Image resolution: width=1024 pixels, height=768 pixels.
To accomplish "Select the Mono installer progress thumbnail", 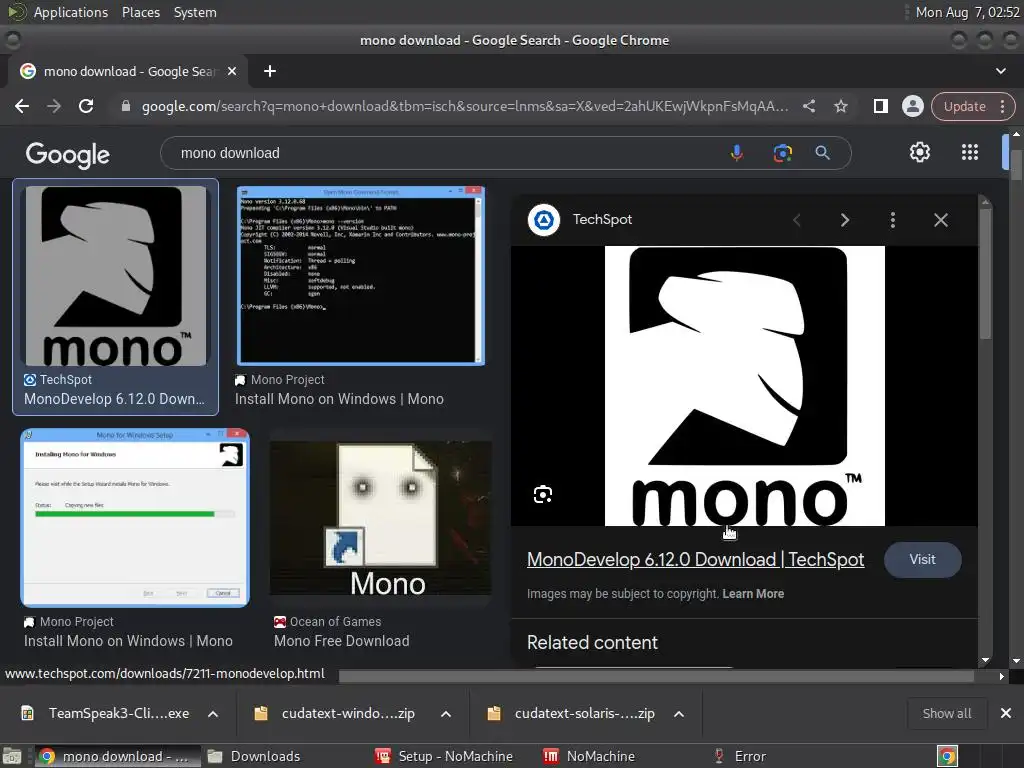I will [135, 518].
